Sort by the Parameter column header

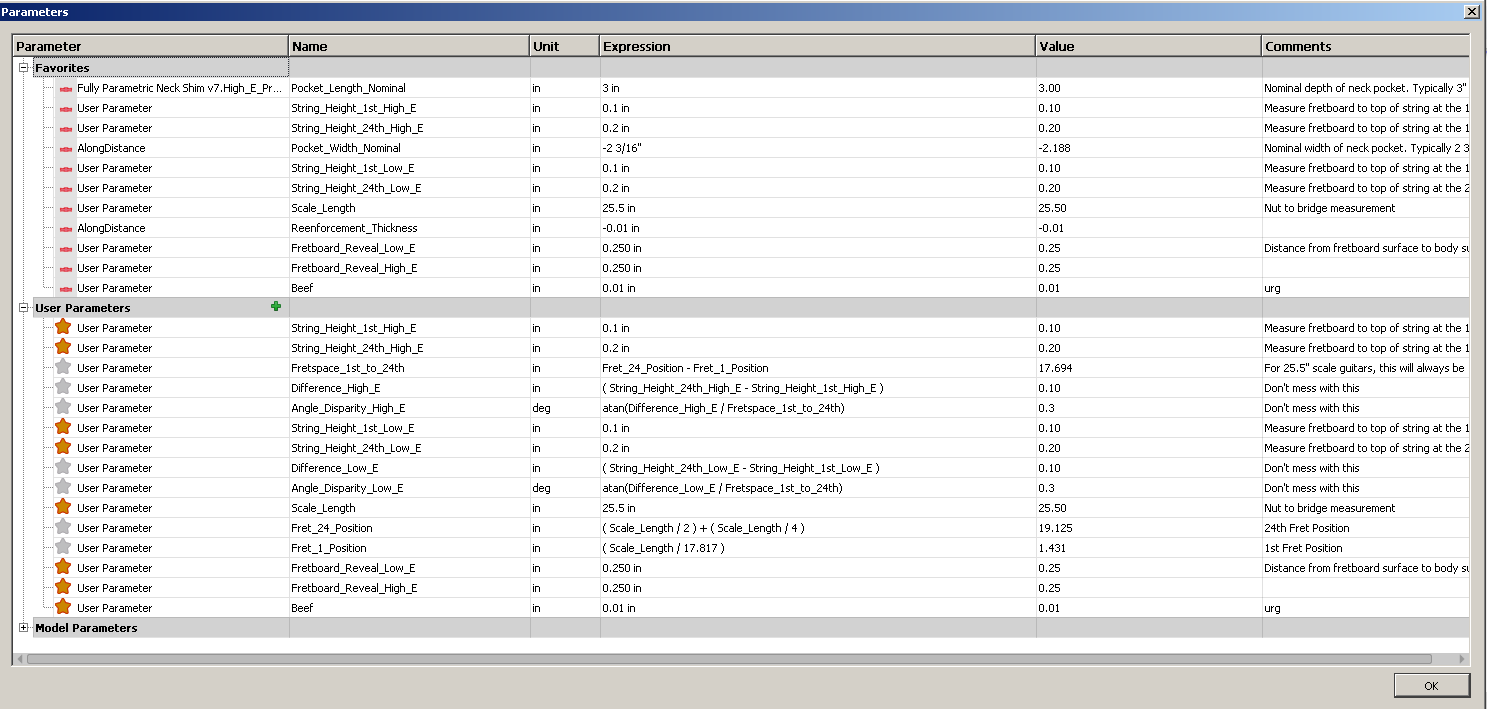point(150,46)
